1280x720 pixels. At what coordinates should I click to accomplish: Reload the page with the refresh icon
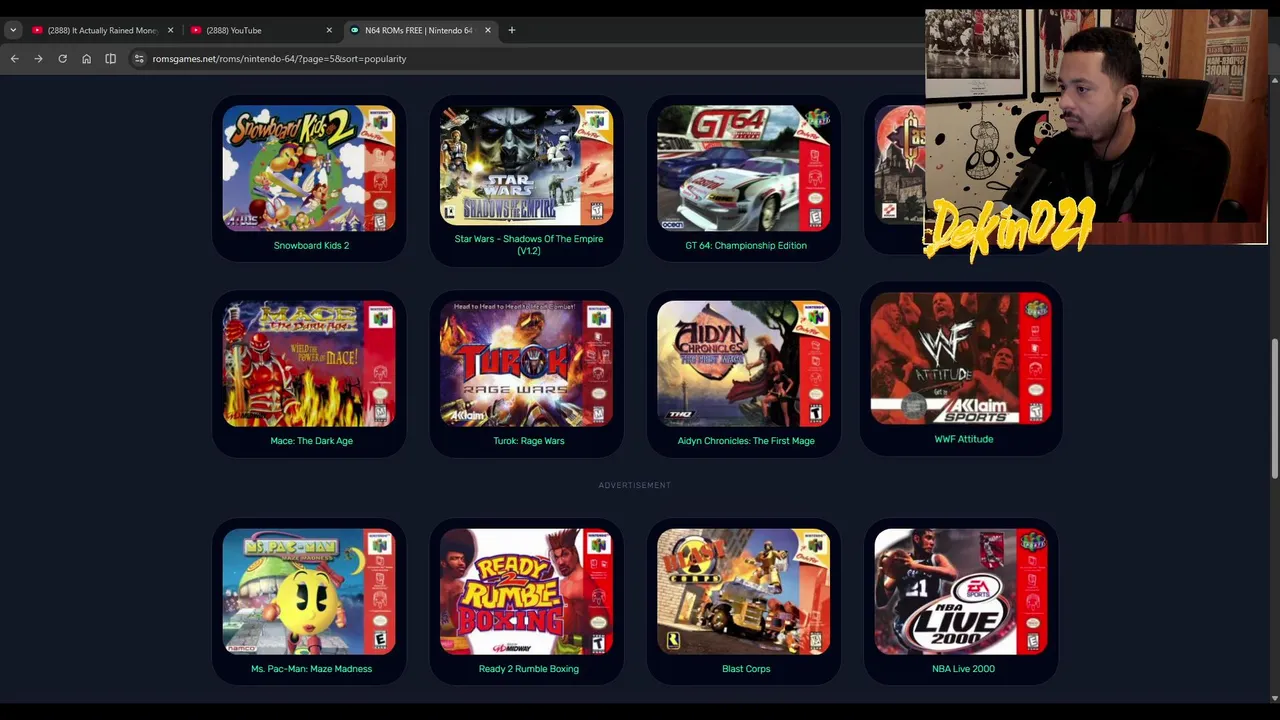62,59
